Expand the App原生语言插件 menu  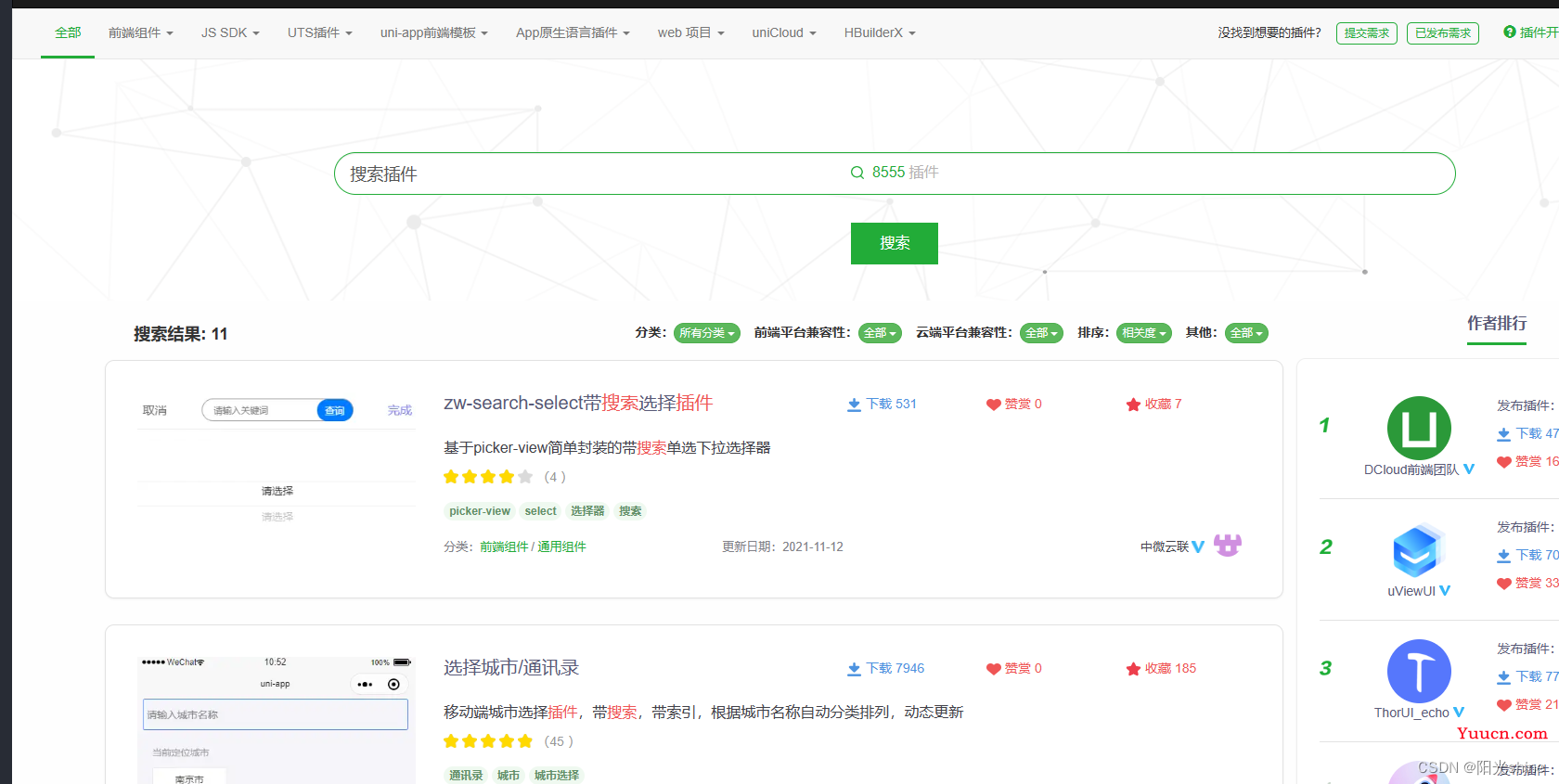[x=573, y=32]
